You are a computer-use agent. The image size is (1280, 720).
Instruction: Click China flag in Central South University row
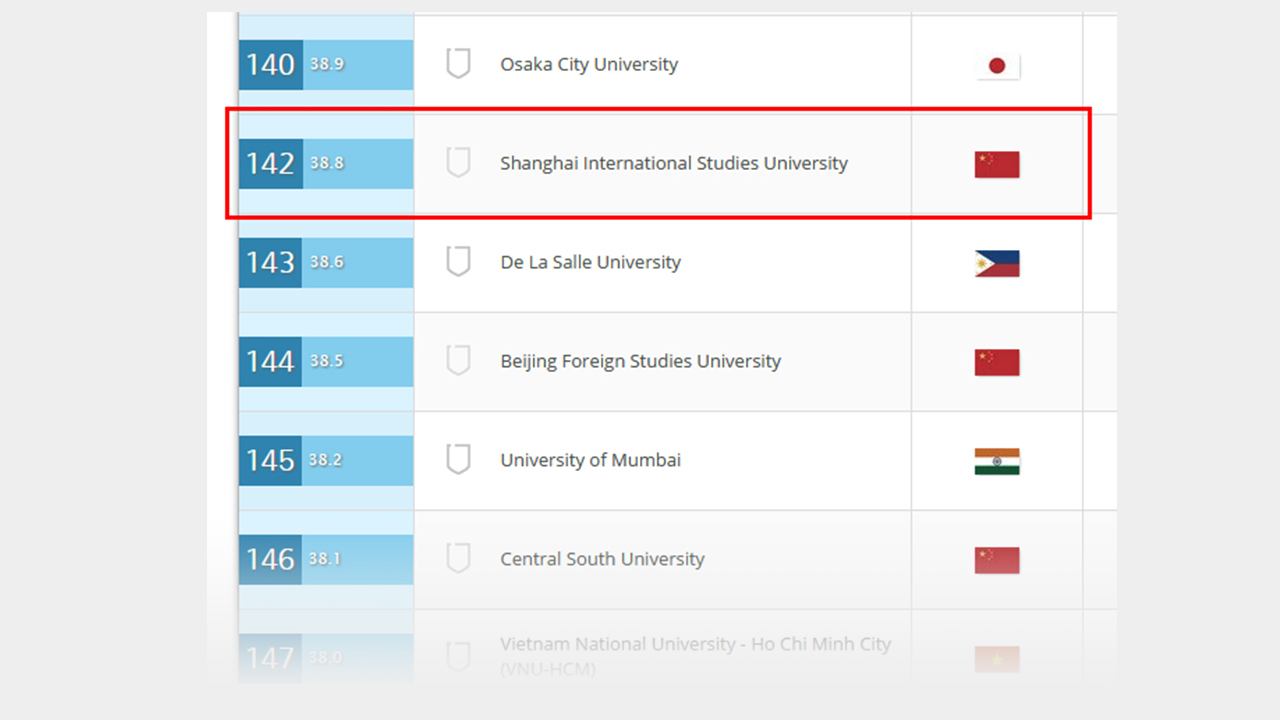[x=997, y=561]
